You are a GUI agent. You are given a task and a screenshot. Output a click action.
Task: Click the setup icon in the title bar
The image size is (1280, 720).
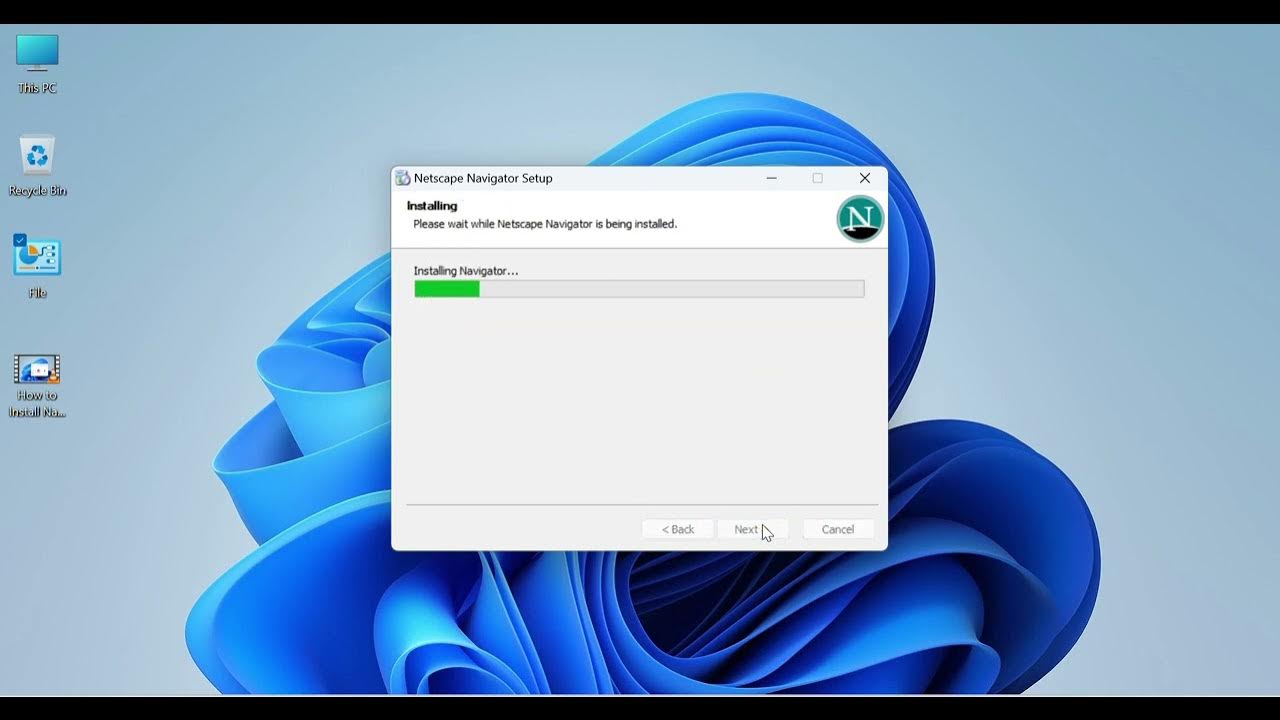402,178
